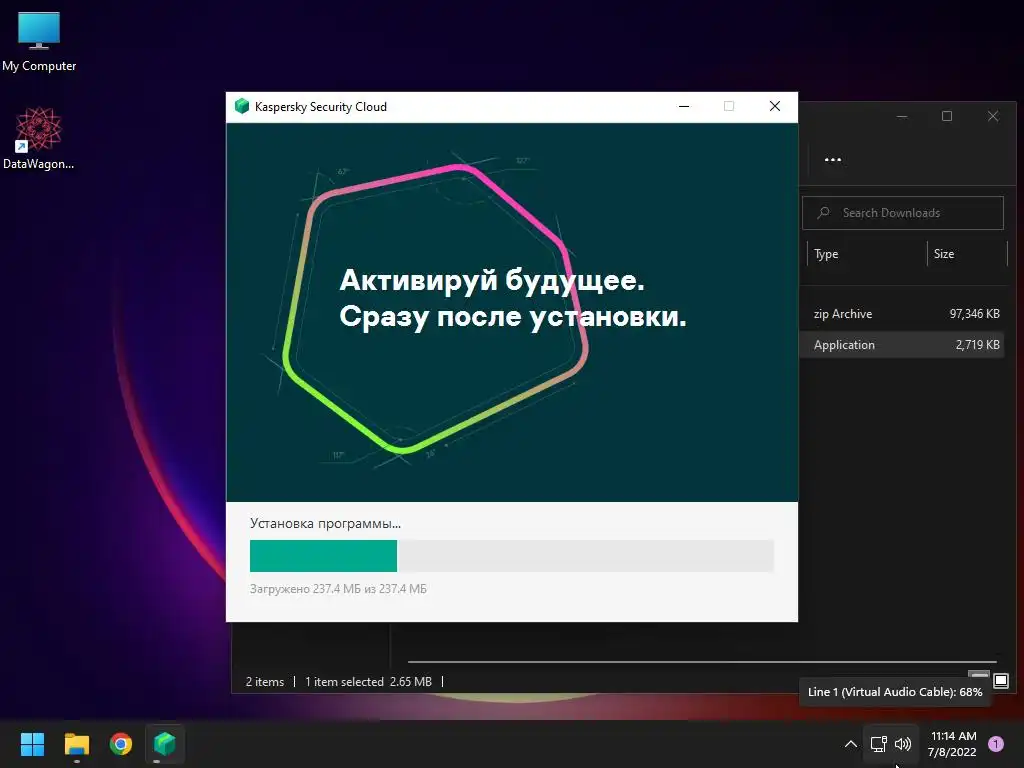Screen dimensions: 1024x768
Task: Minimize the Kaspersky Security Cloud window
Action: click(x=684, y=106)
